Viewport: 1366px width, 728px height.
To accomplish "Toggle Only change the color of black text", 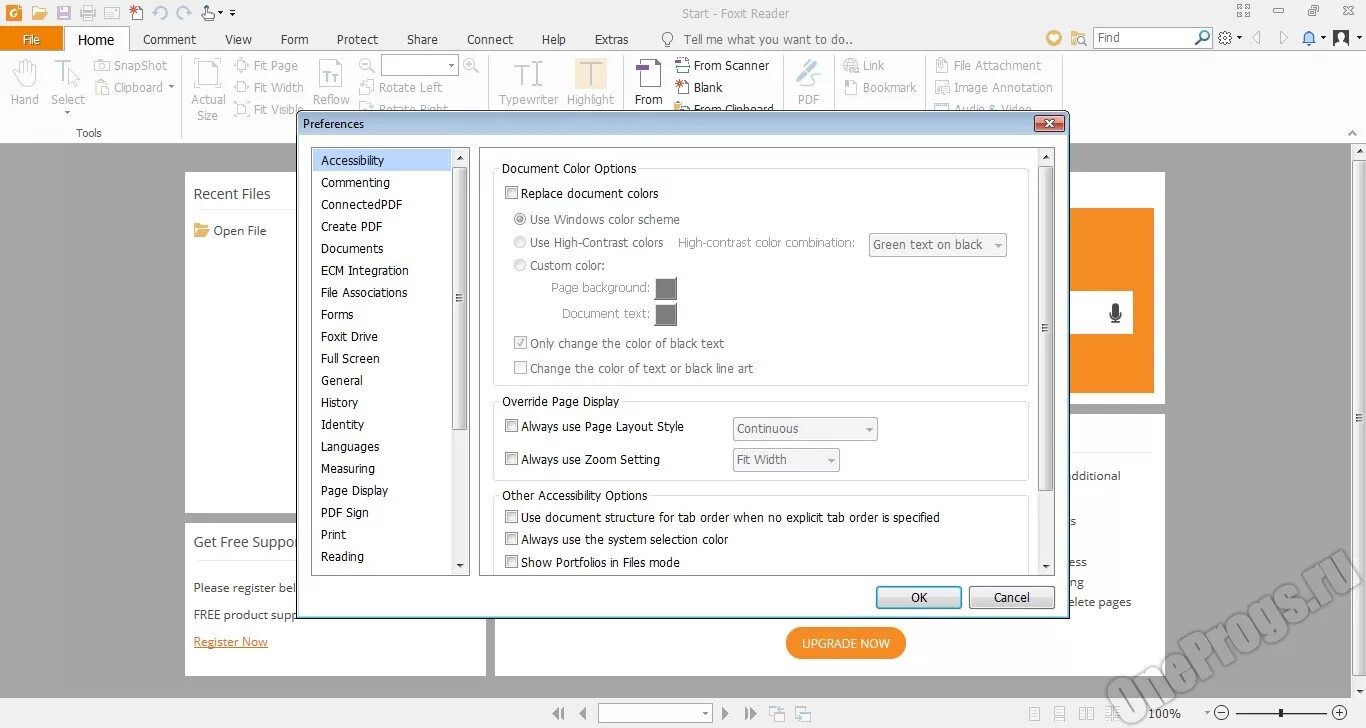I will point(520,343).
